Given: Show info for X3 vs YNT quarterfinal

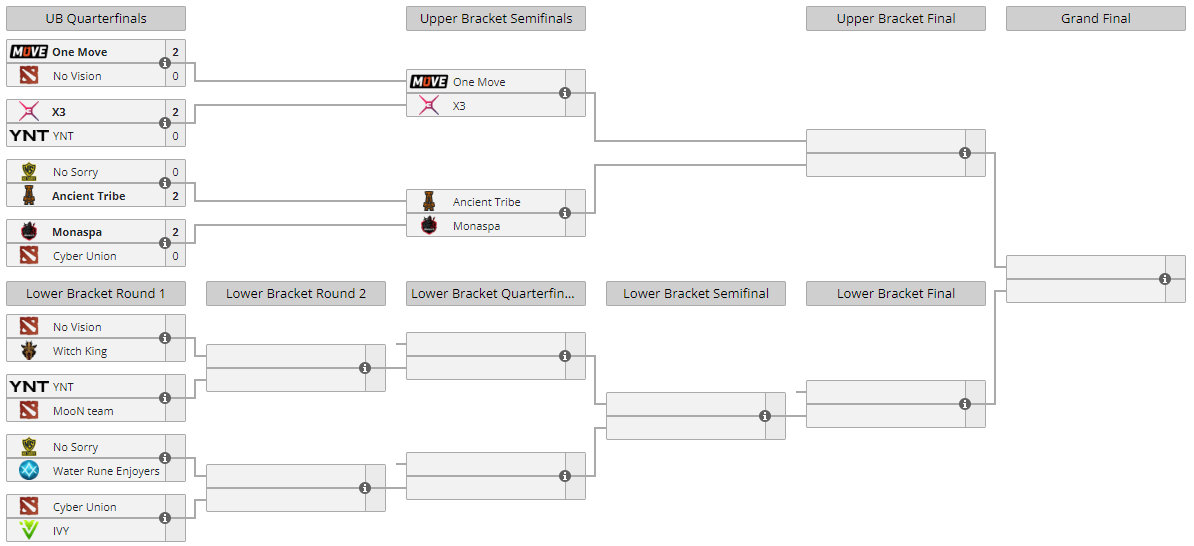Looking at the screenshot, I should pos(165,123).
